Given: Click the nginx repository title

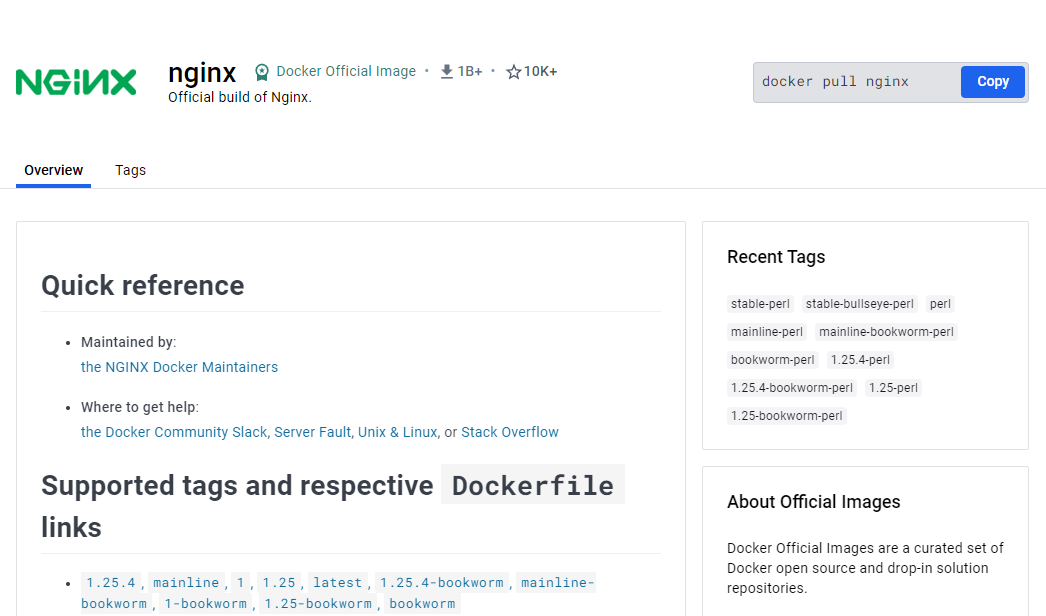Looking at the screenshot, I should click(x=202, y=72).
